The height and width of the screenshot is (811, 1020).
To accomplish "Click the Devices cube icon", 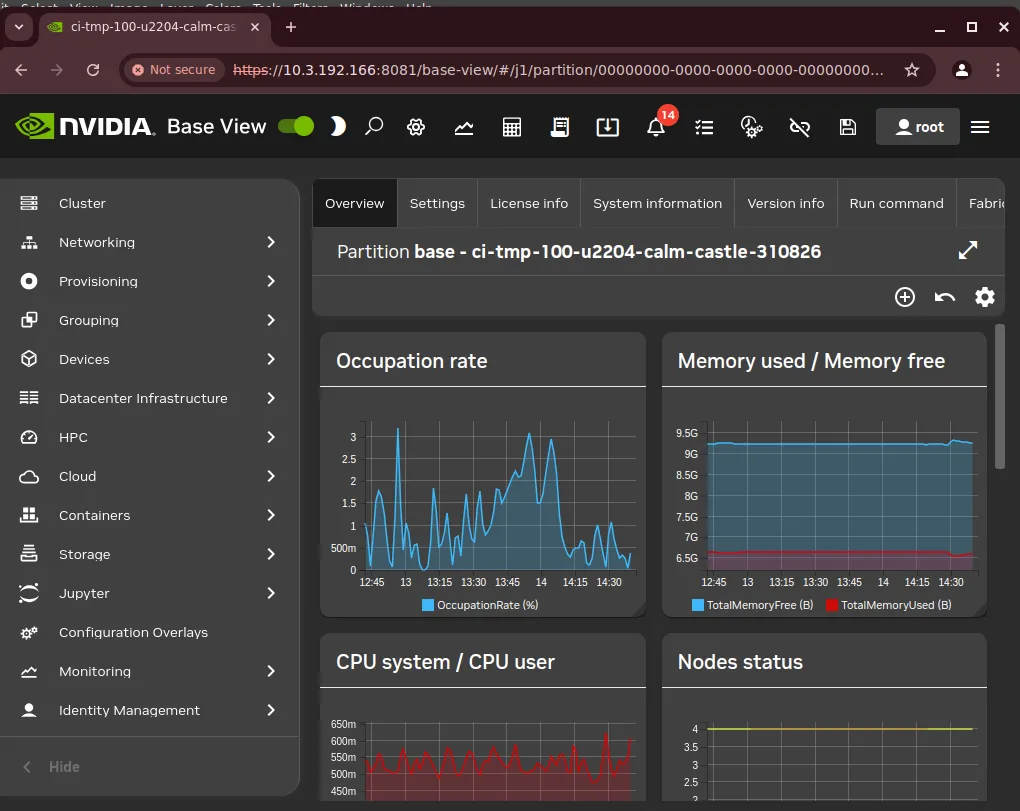I will coord(29,359).
